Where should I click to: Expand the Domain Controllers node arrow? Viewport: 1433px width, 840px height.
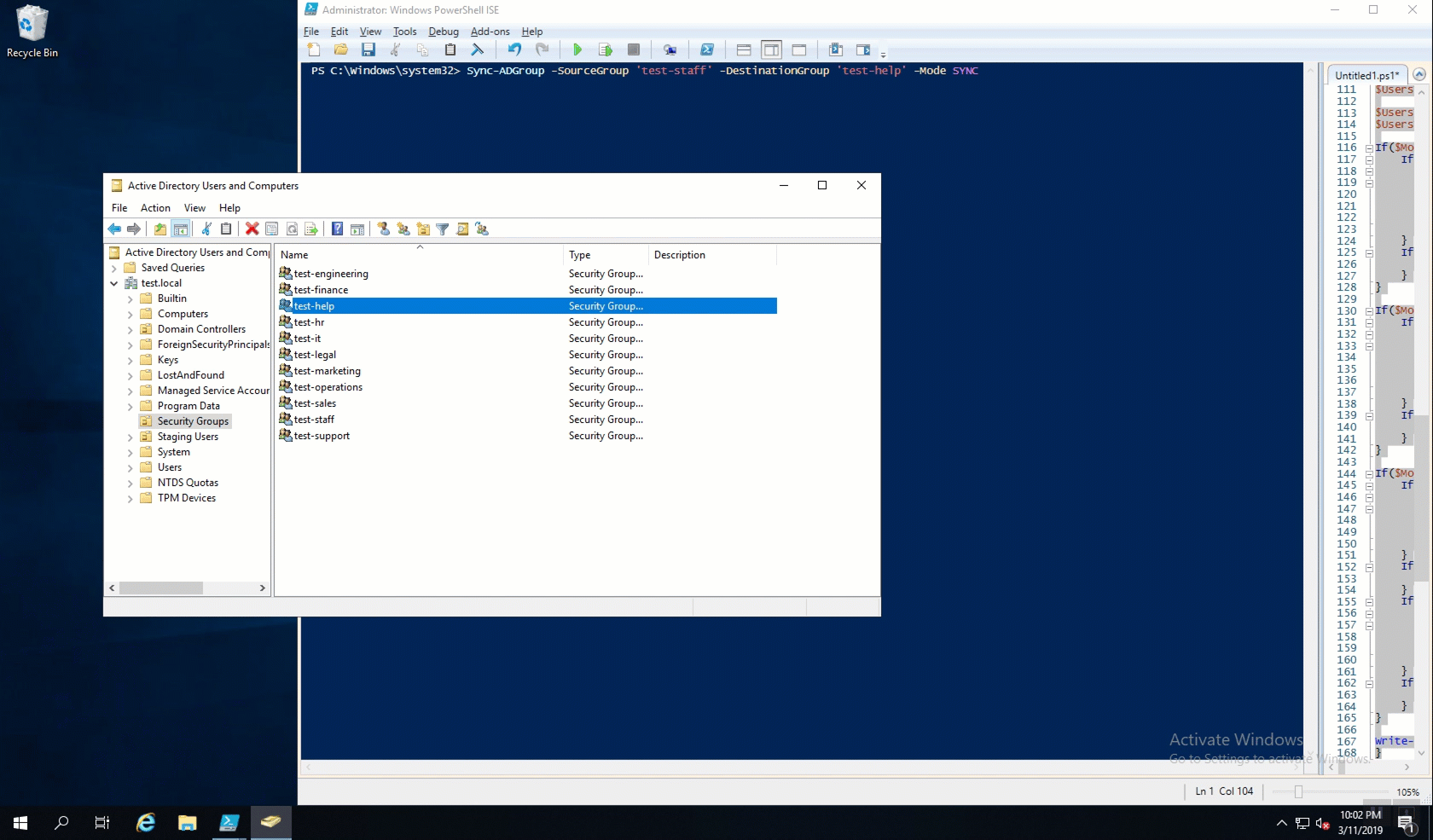point(131,329)
